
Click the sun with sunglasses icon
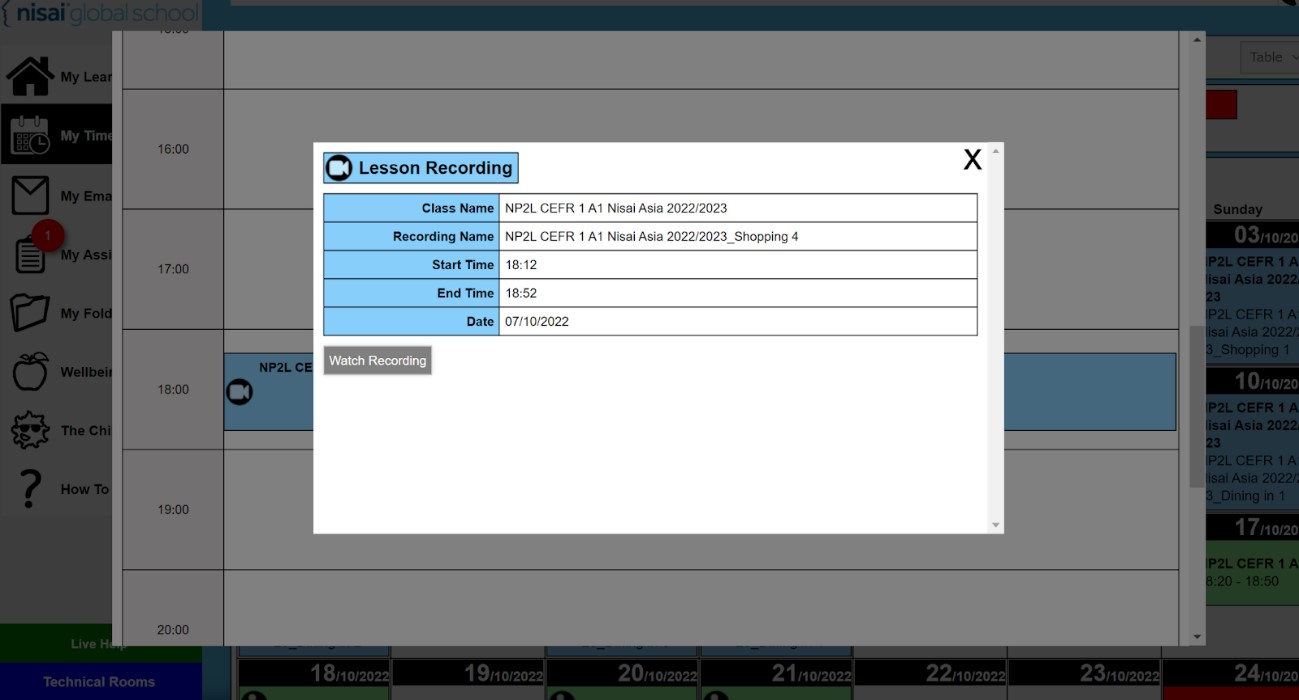click(30, 430)
